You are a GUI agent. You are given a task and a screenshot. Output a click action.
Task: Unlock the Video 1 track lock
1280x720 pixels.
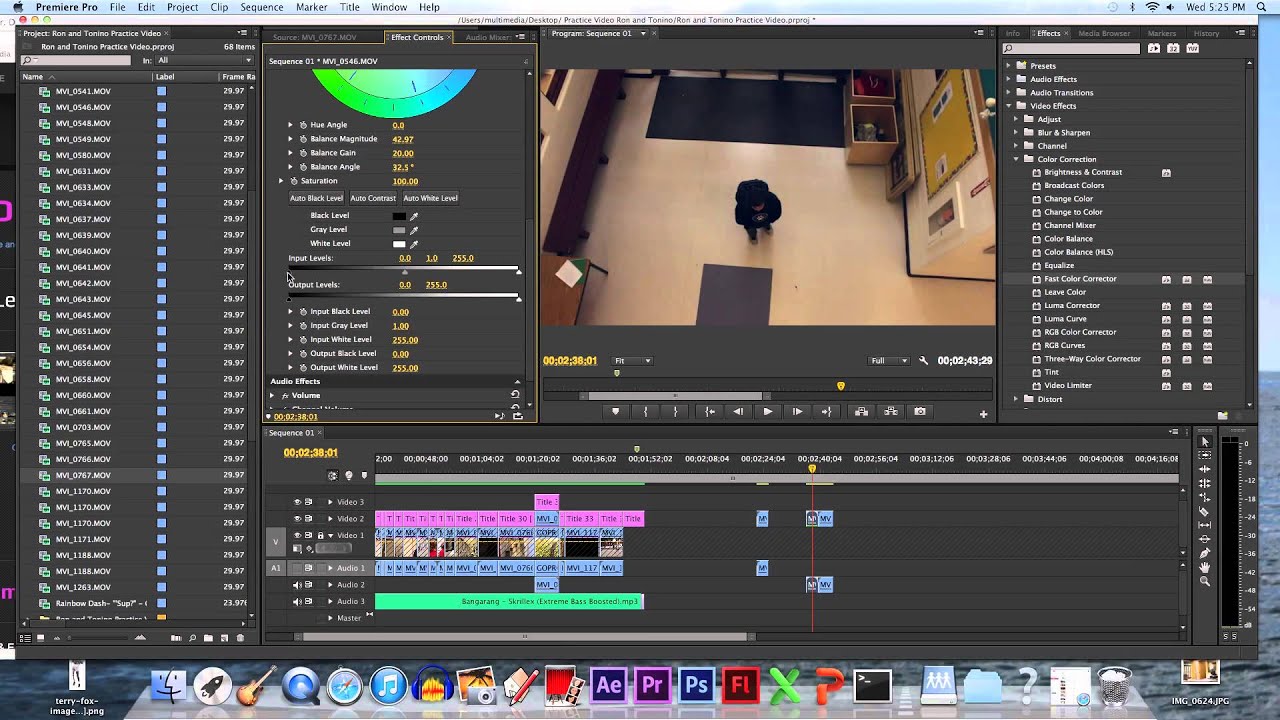click(320, 535)
